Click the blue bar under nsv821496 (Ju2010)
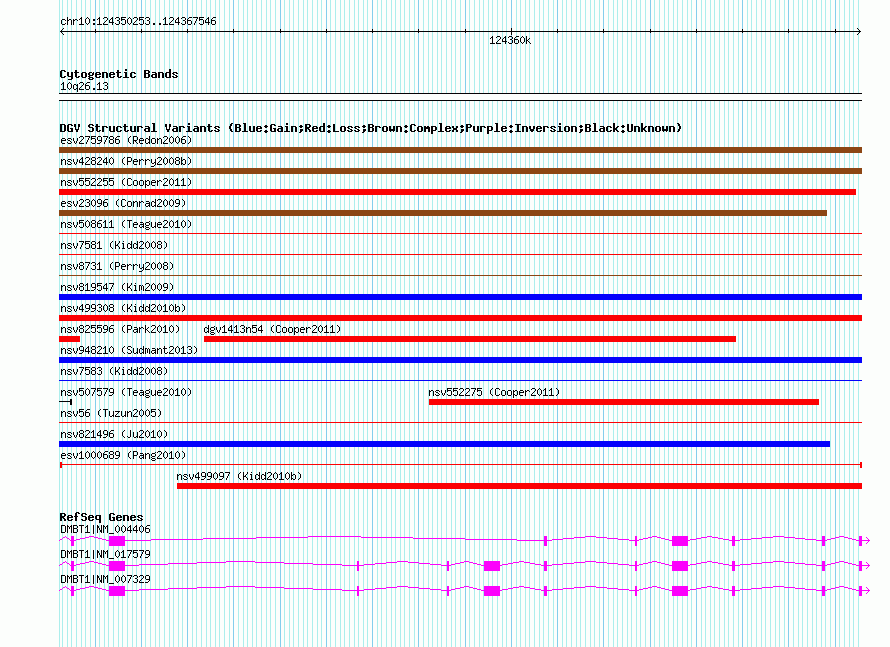 (444, 444)
